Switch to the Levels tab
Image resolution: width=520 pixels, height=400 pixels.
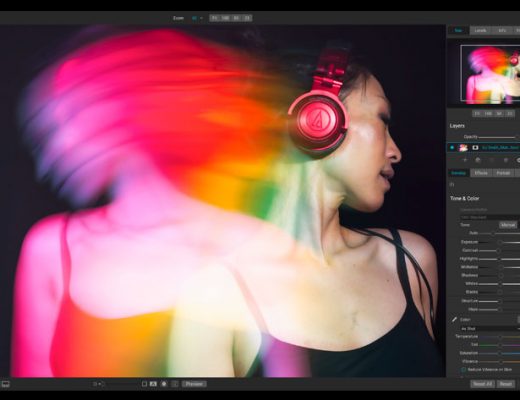coord(480,30)
